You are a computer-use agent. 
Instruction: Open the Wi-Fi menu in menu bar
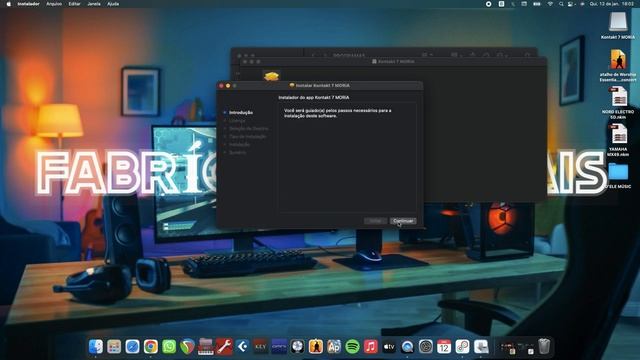tap(550, 4)
